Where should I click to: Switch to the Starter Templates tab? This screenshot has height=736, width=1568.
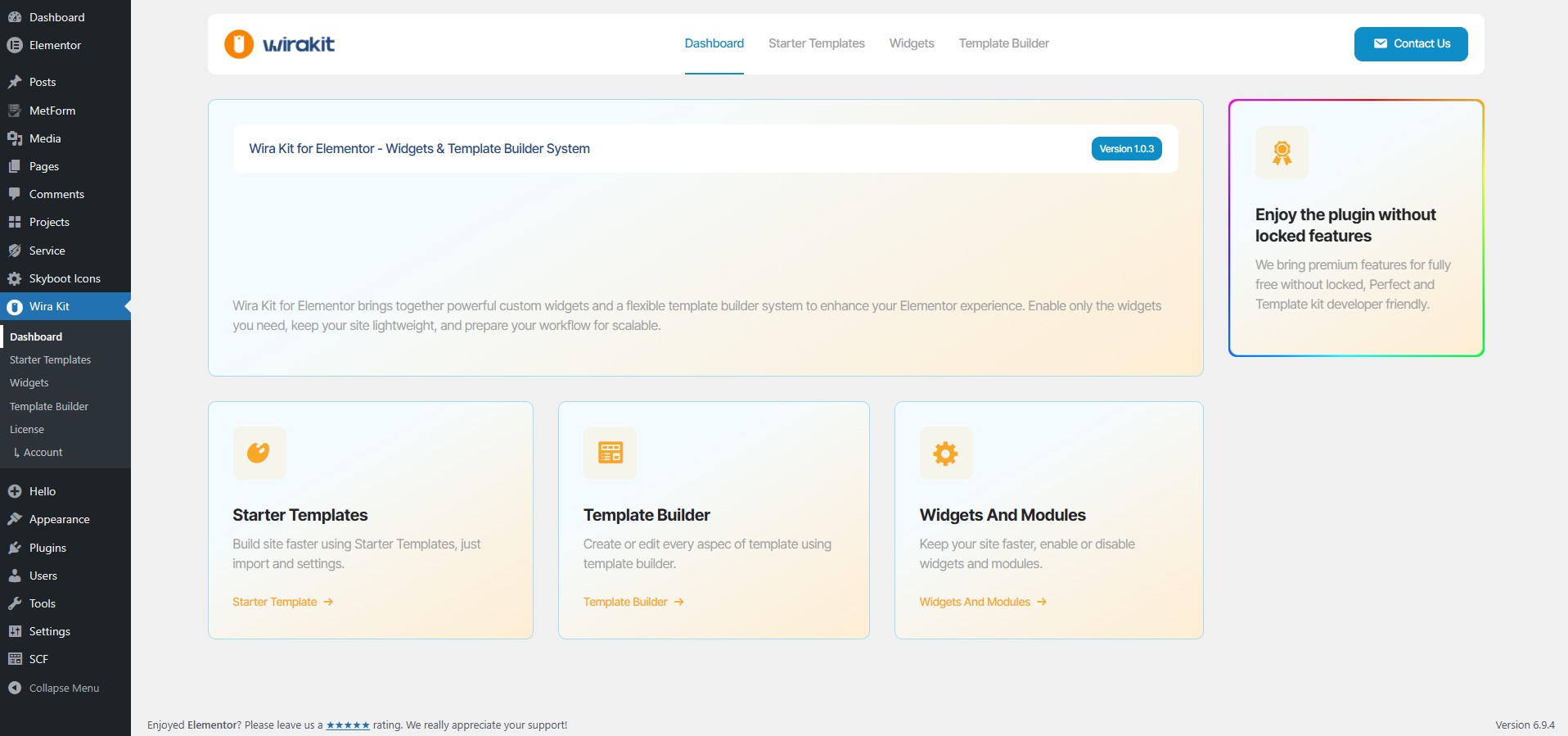pos(816,43)
